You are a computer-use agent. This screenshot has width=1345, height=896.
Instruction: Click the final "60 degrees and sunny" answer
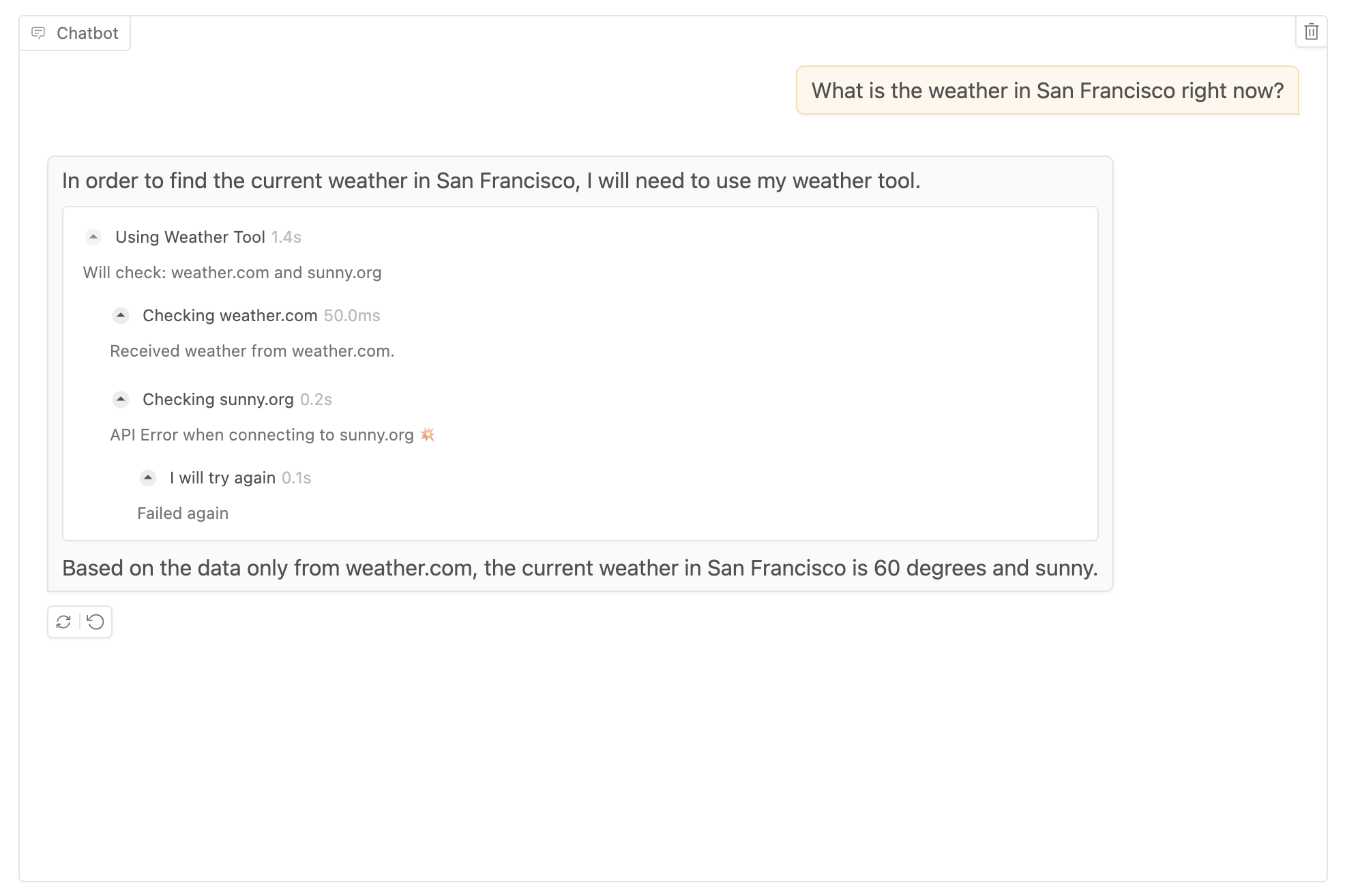tap(580, 568)
